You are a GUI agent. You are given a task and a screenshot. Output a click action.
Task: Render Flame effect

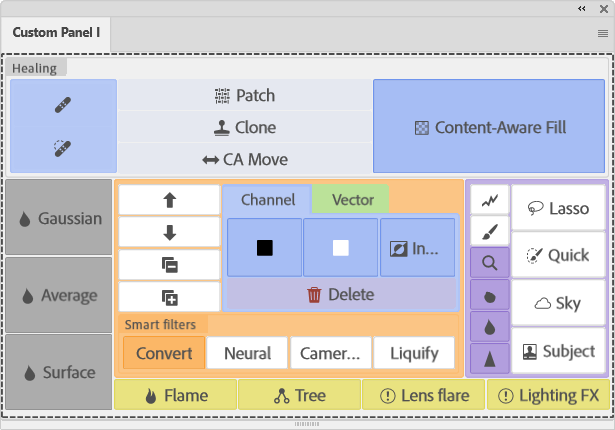point(175,395)
